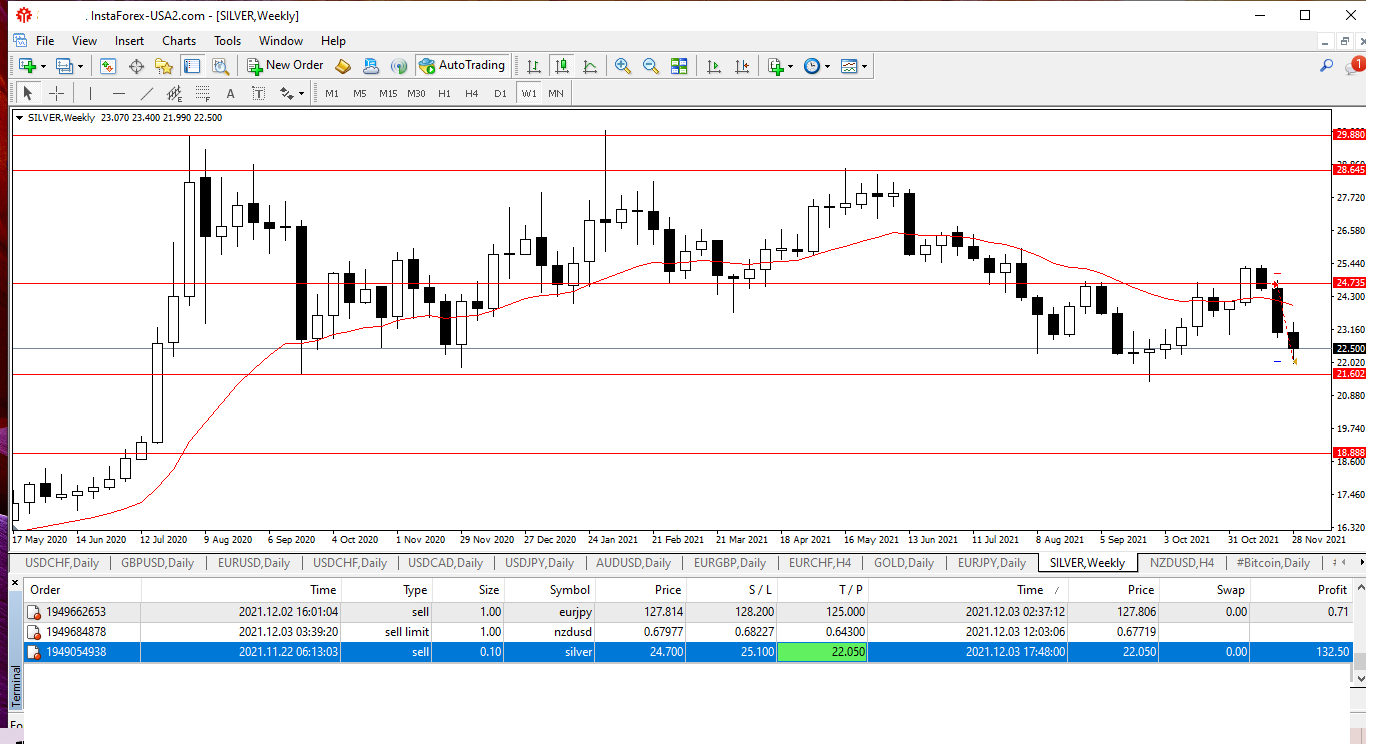Switch timeframe to M15
1382x744 pixels.
click(x=388, y=93)
